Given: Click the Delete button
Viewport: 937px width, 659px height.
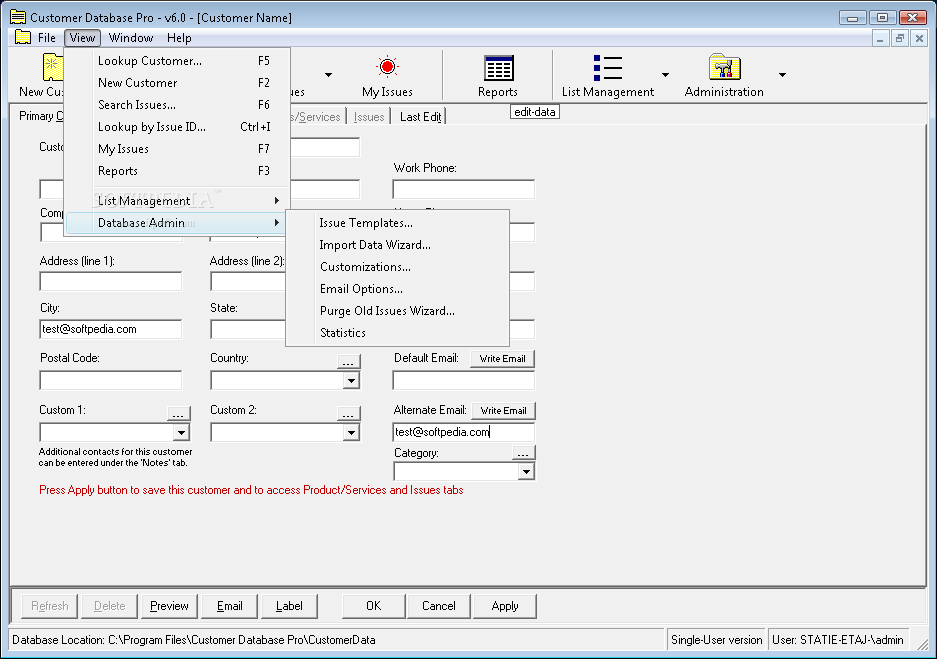Looking at the screenshot, I should pos(109,606).
